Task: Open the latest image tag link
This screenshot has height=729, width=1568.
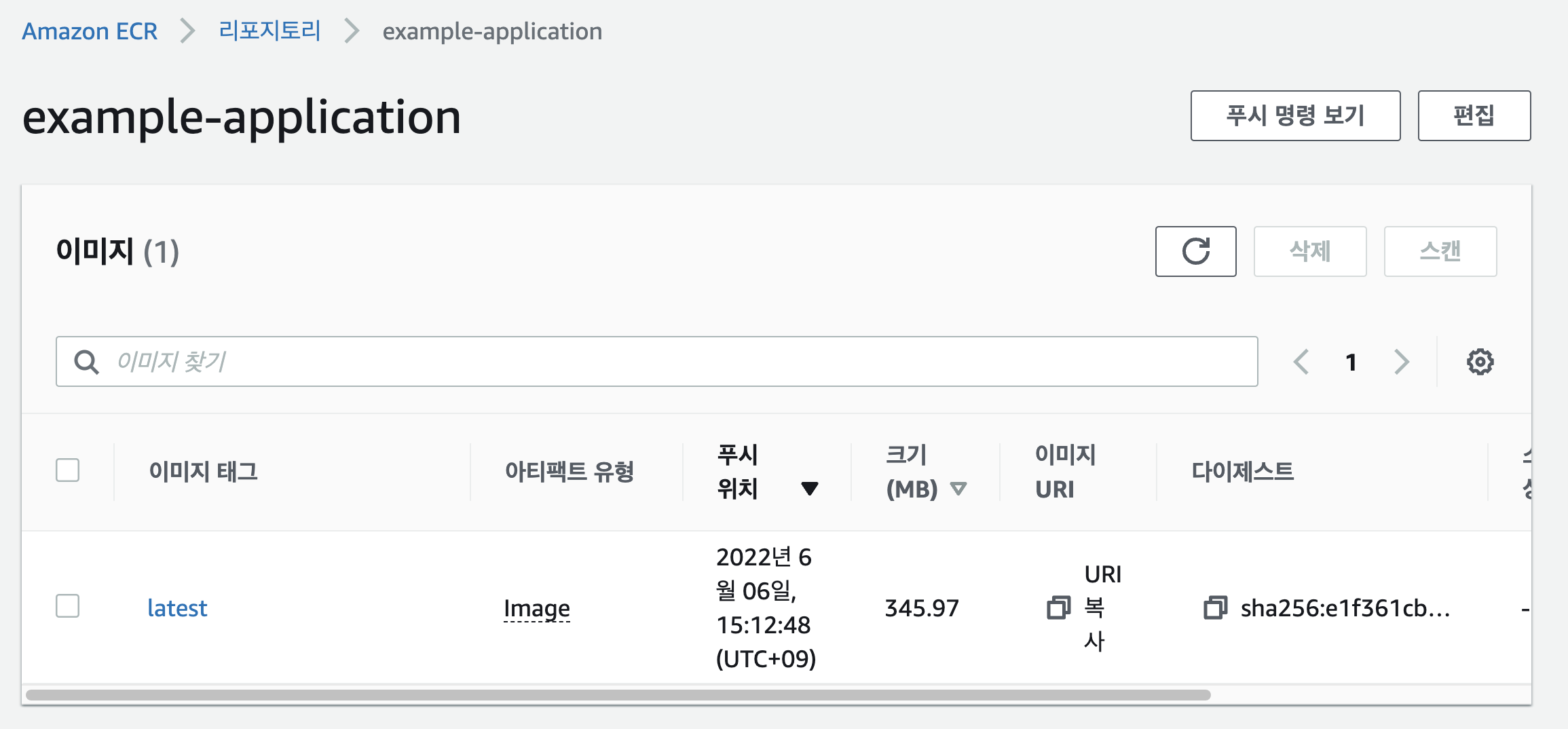Action: point(177,607)
